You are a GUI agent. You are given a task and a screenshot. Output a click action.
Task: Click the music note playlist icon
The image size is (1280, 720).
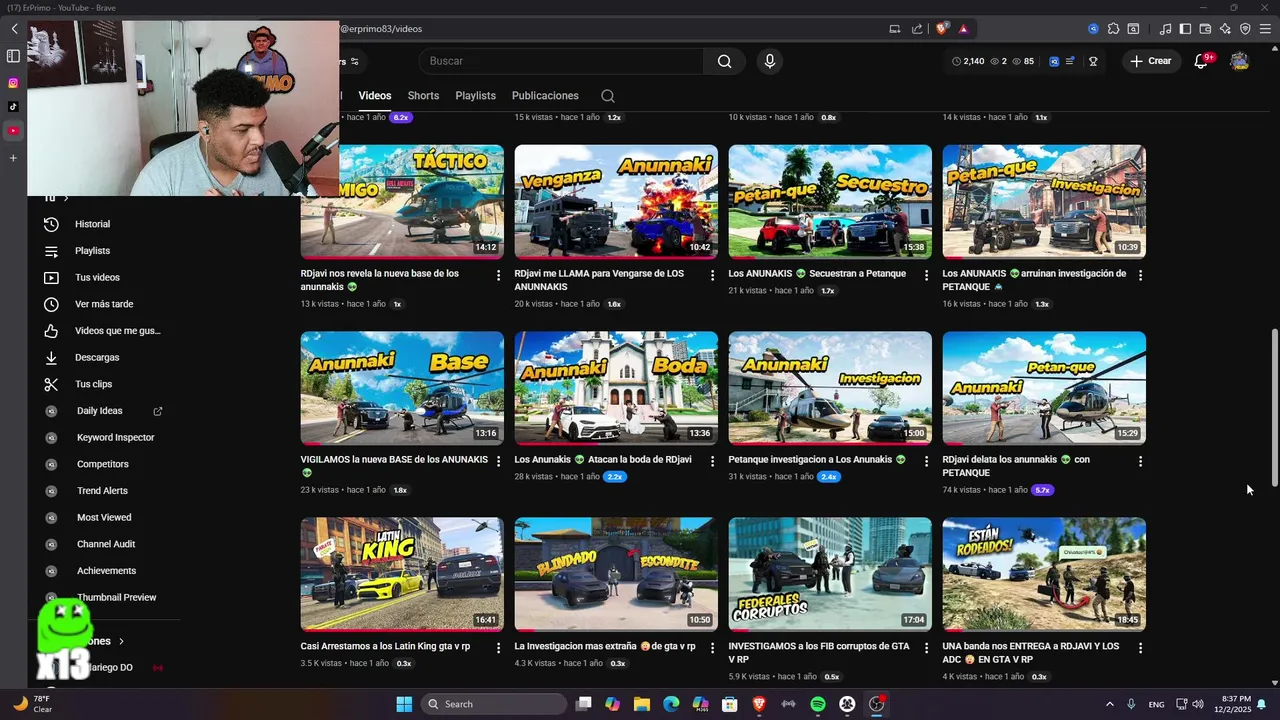tap(1165, 29)
